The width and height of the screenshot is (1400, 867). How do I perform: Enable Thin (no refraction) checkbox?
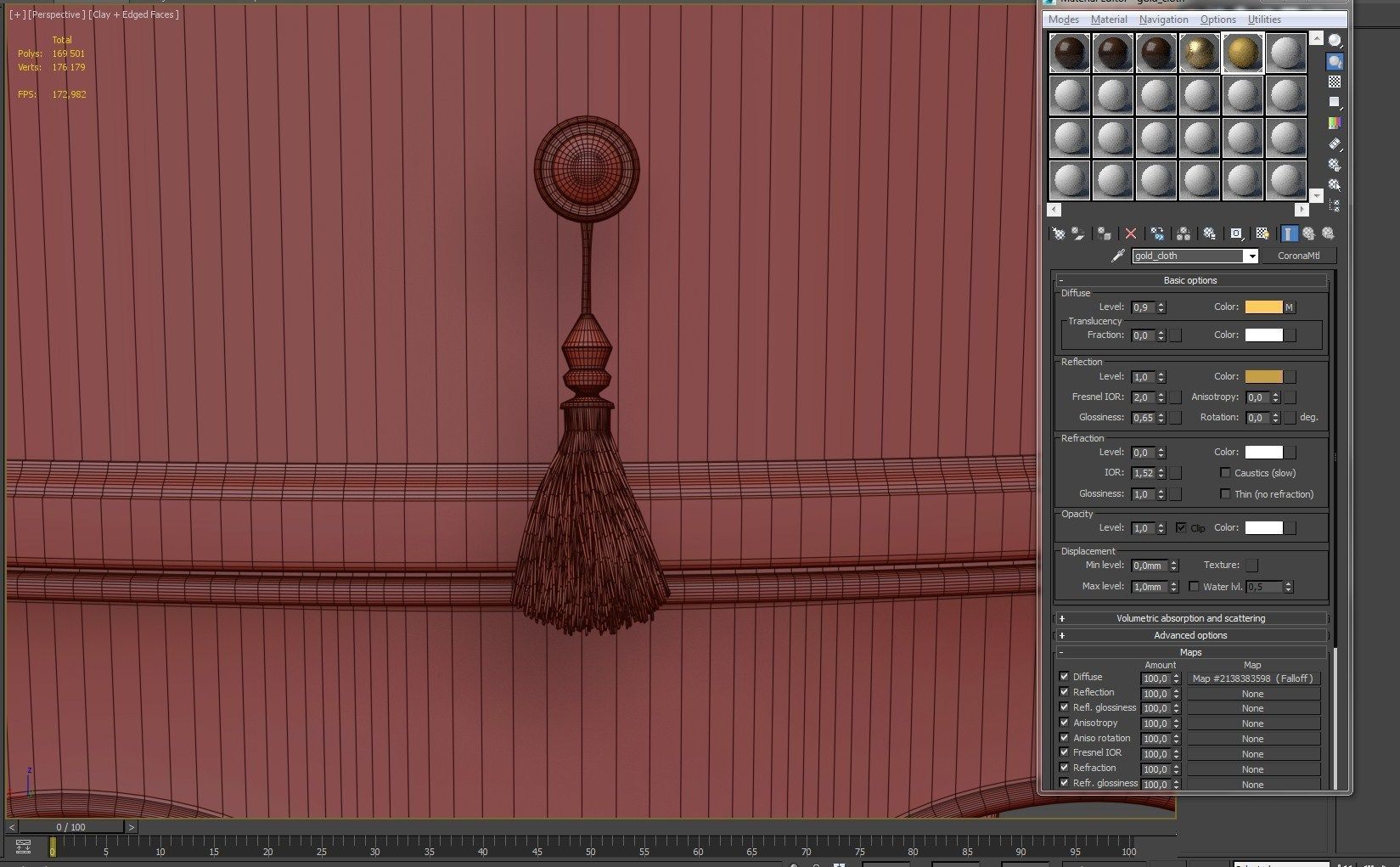1225,494
